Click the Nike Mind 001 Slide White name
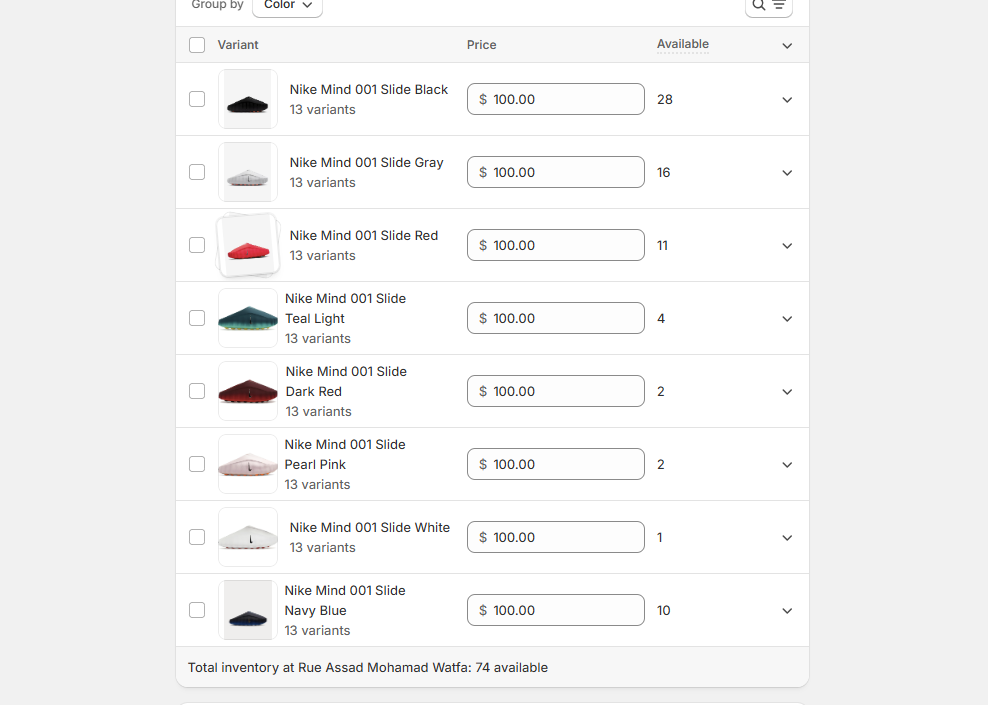 point(370,528)
